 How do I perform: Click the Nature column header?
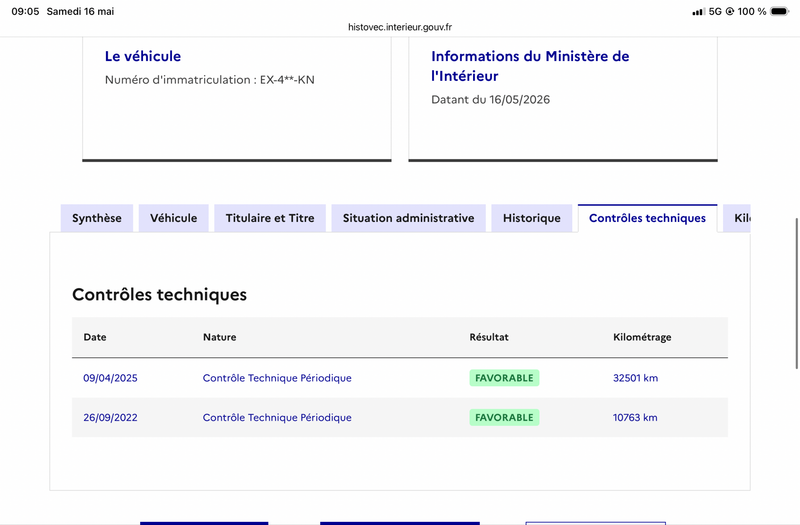[219, 337]
